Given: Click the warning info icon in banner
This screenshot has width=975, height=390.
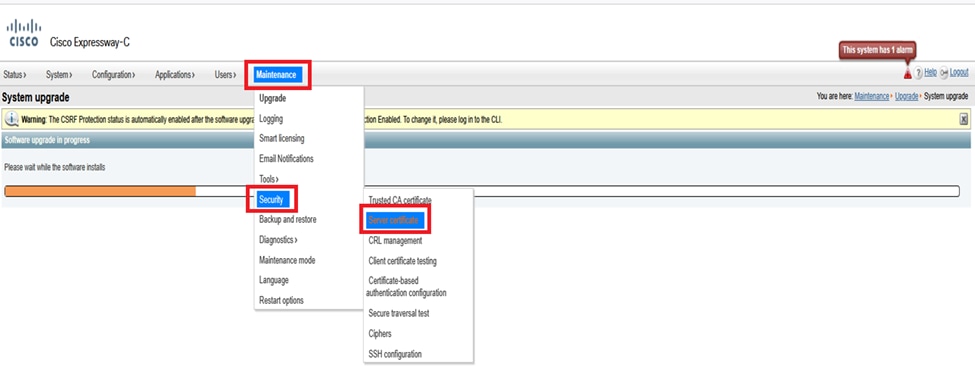Looking at the screenshot, I should 11,119.
